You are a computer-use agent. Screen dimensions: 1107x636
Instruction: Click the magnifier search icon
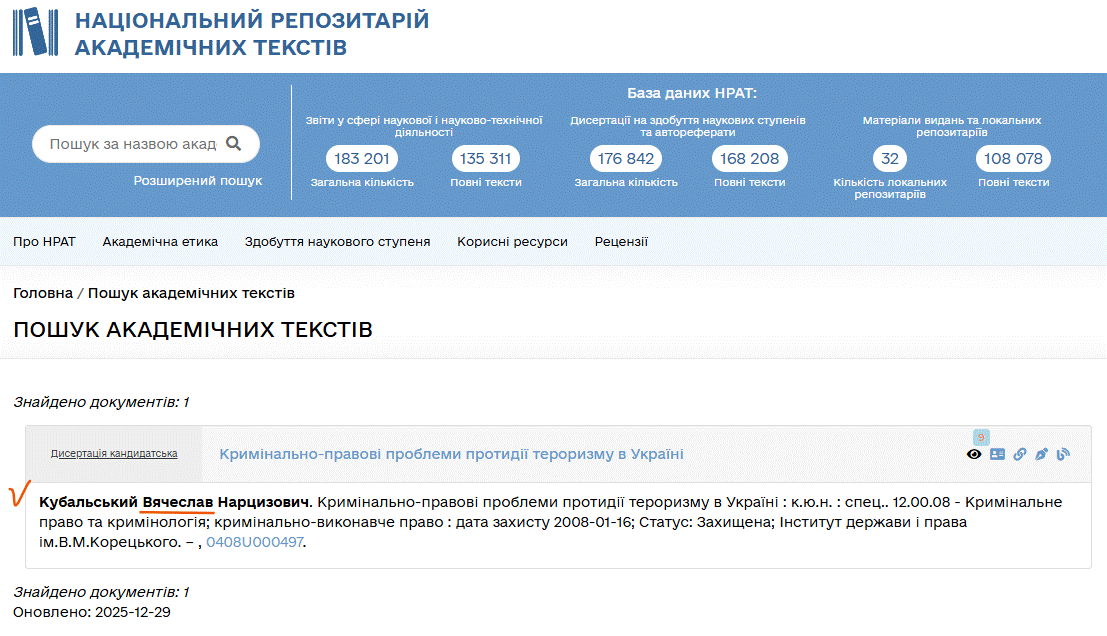(234, 144)
